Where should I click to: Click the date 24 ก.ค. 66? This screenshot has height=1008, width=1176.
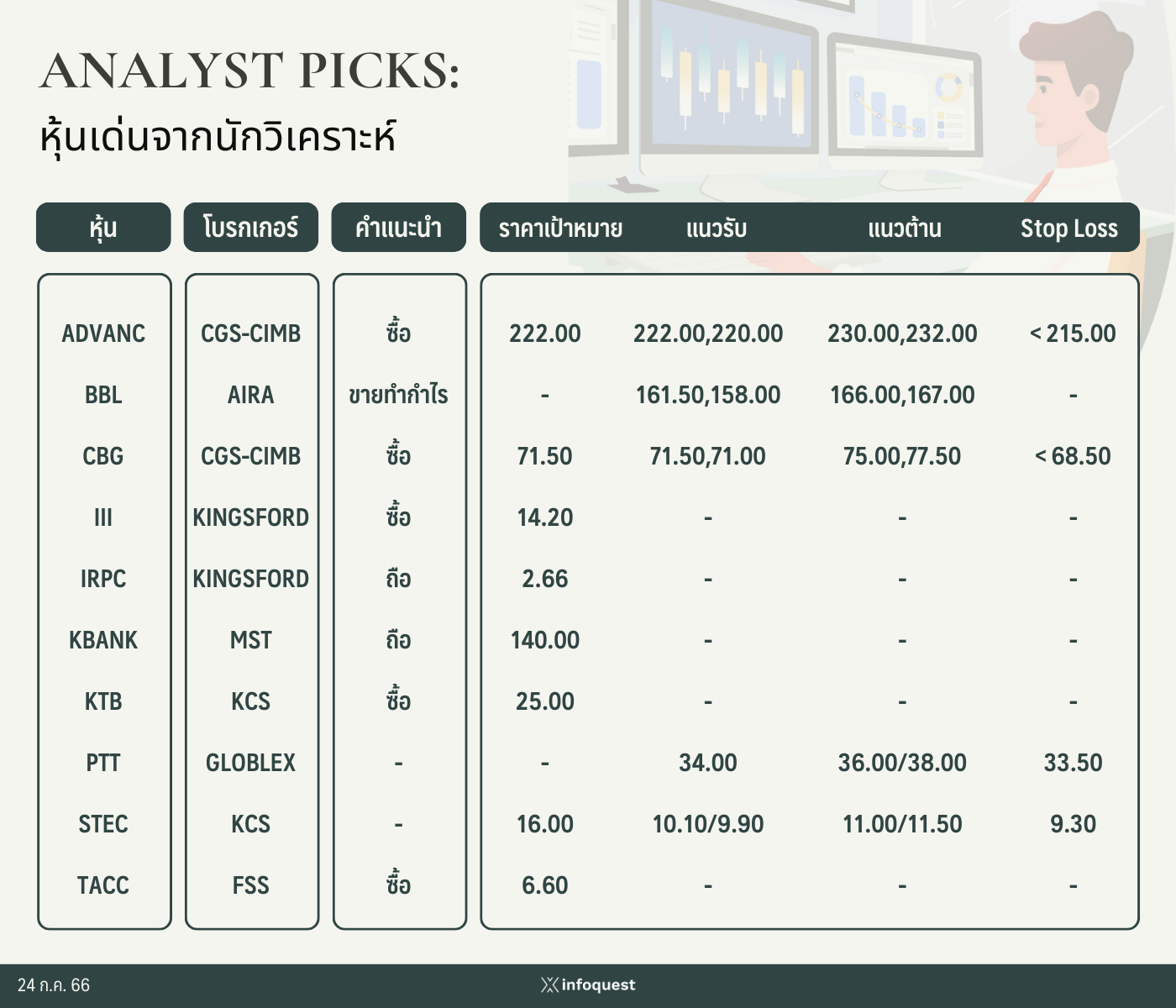(54, 985)
